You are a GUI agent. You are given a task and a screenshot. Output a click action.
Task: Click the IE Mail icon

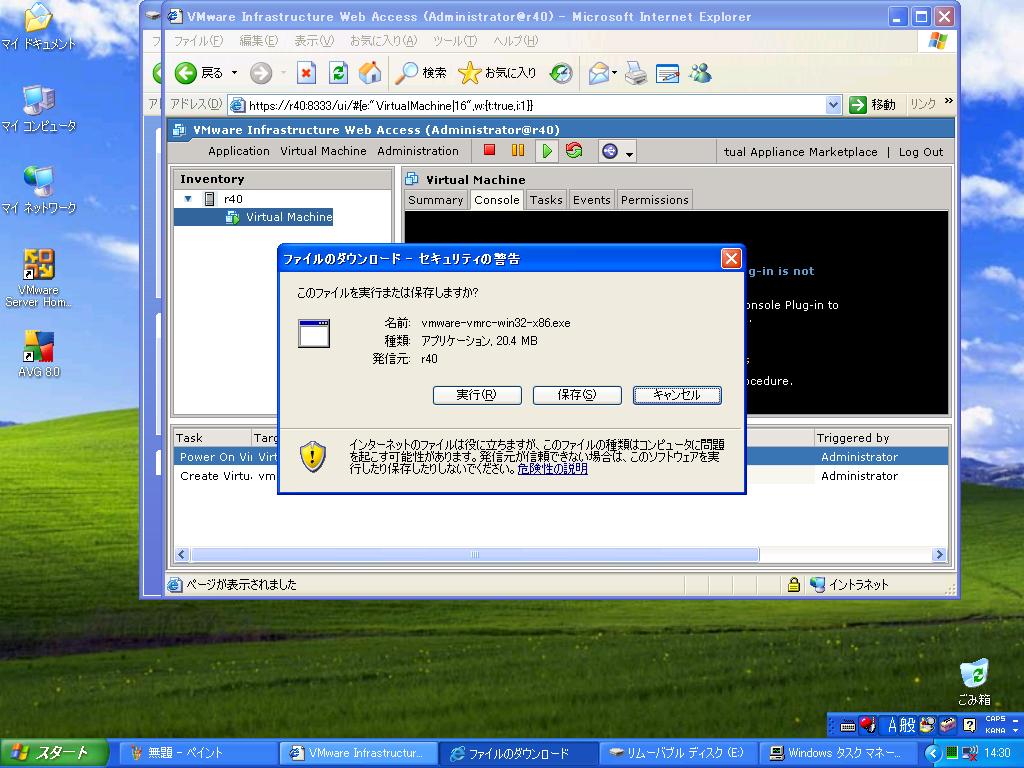coord(598,73)
